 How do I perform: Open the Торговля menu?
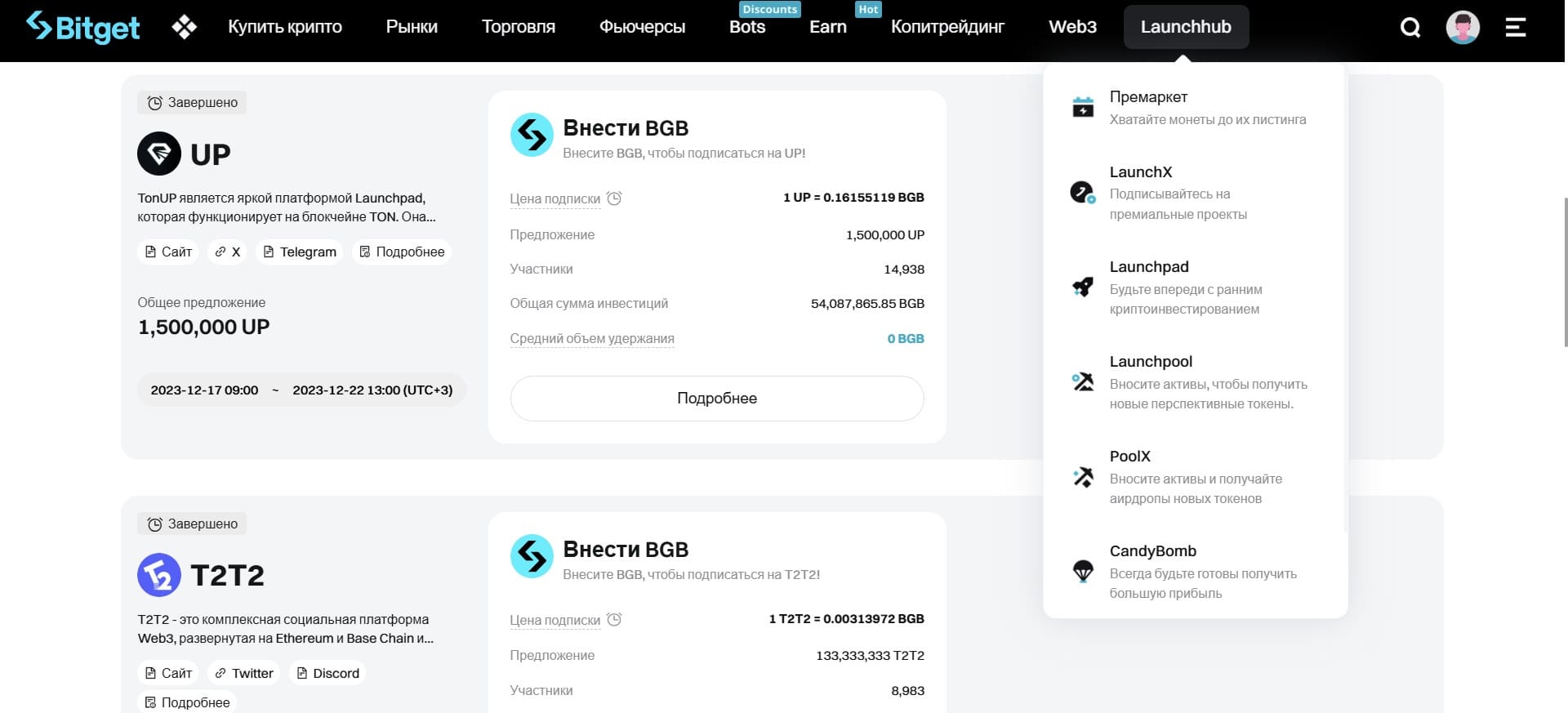(519, 27)
